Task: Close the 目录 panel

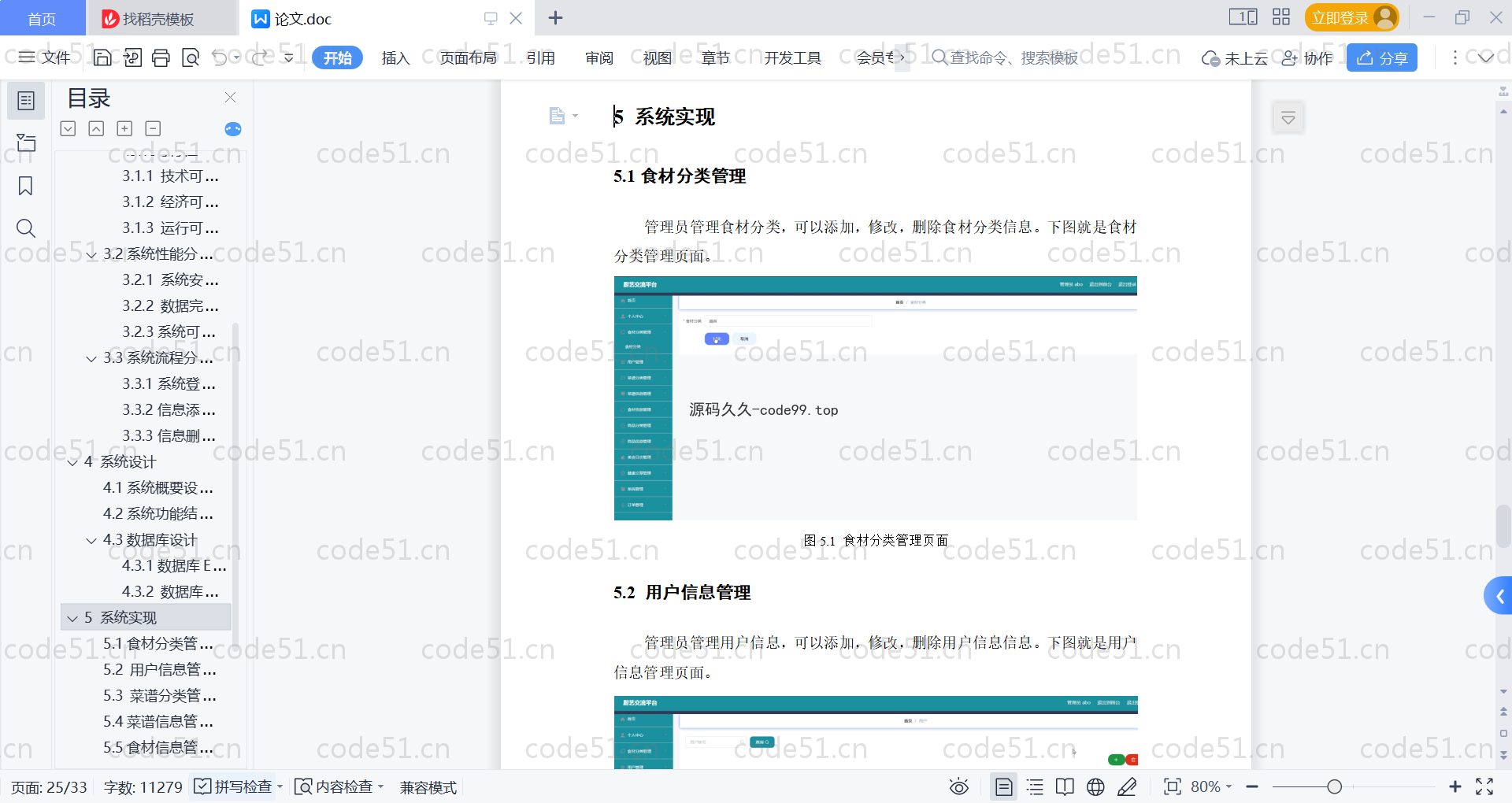Action: coord(230,97)
